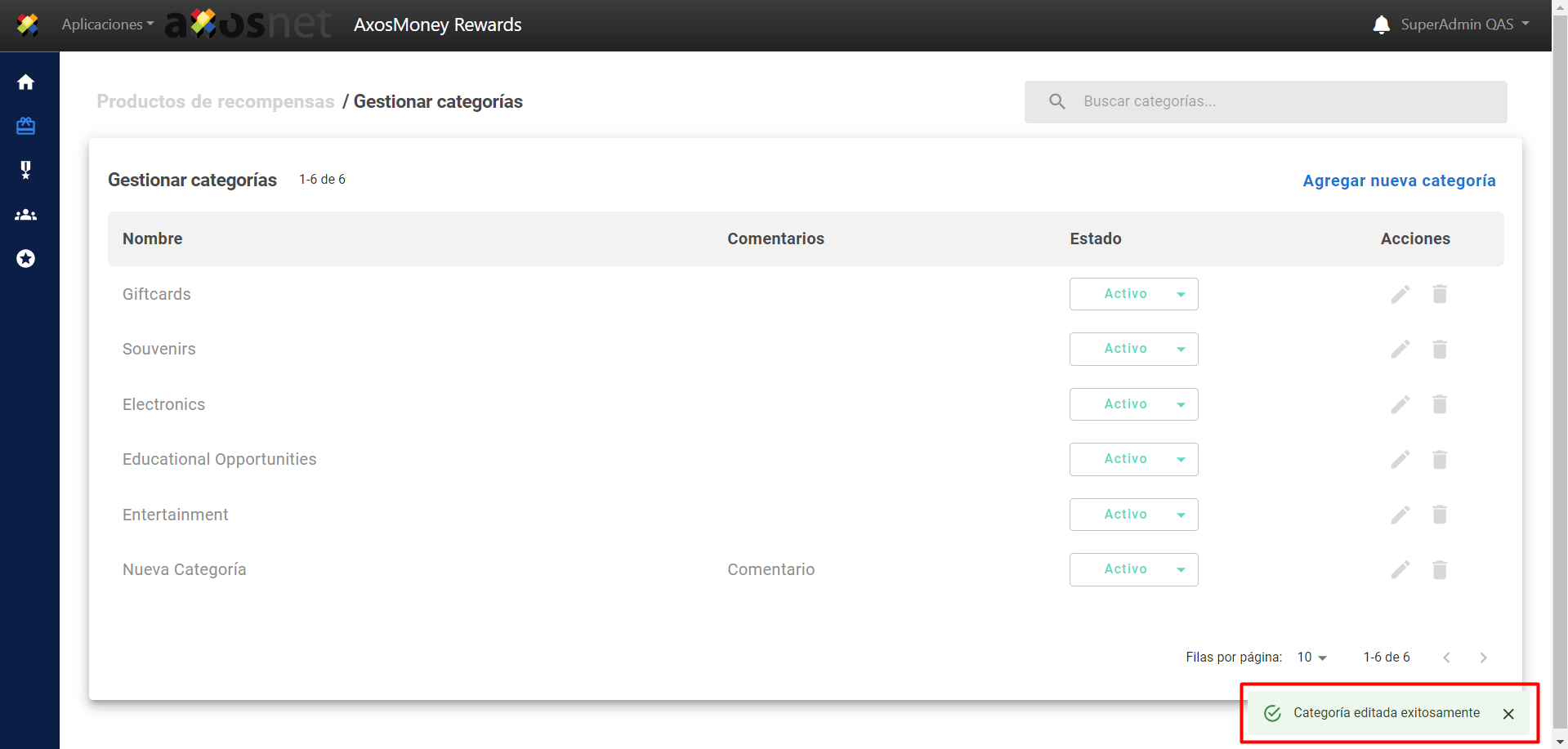
Task: Open the Aplicaciones menu
Action: click(107, 25)
